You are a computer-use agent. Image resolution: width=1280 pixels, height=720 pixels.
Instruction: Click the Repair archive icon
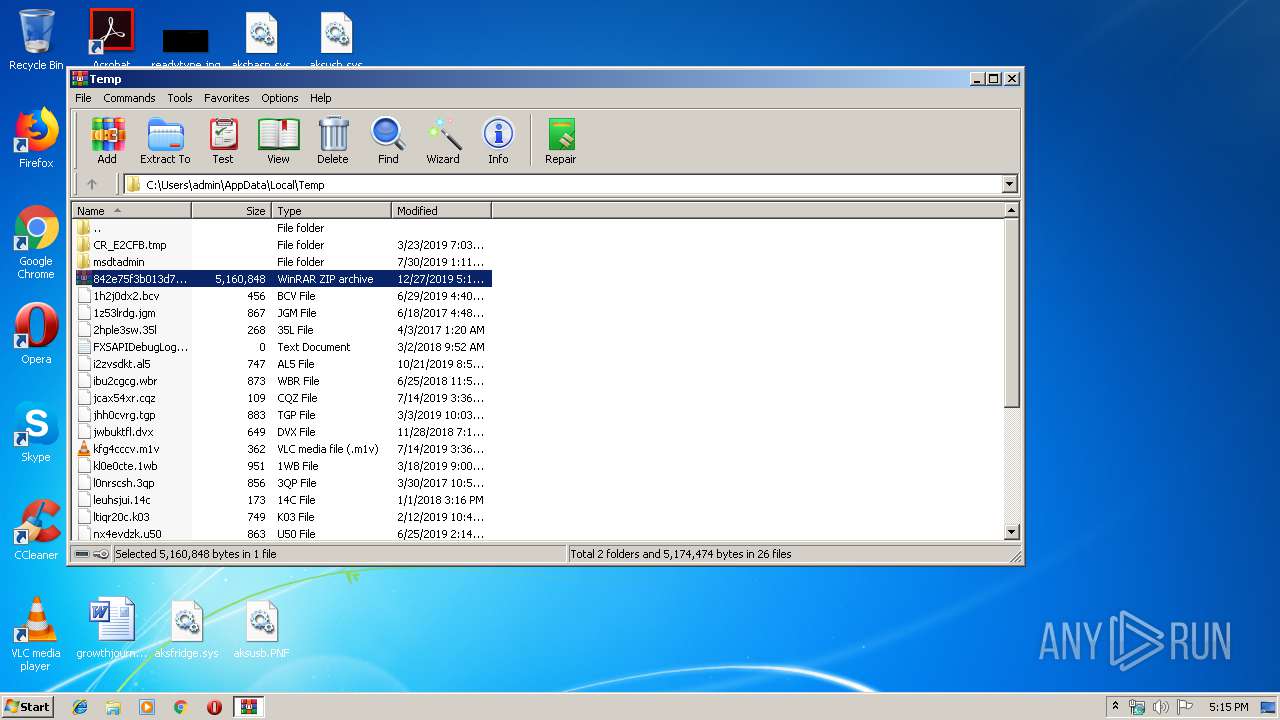coord(560,140)
